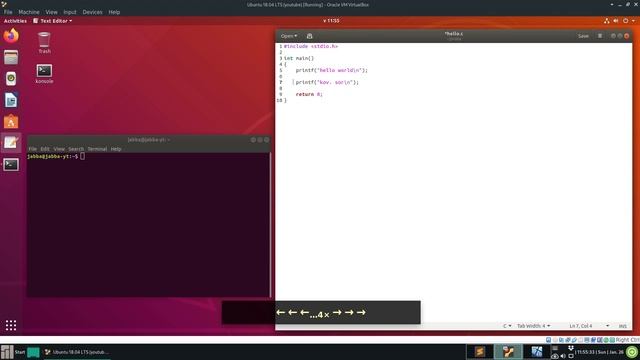
Task: Click the printf line on line 7
Action: pos(327,82)
